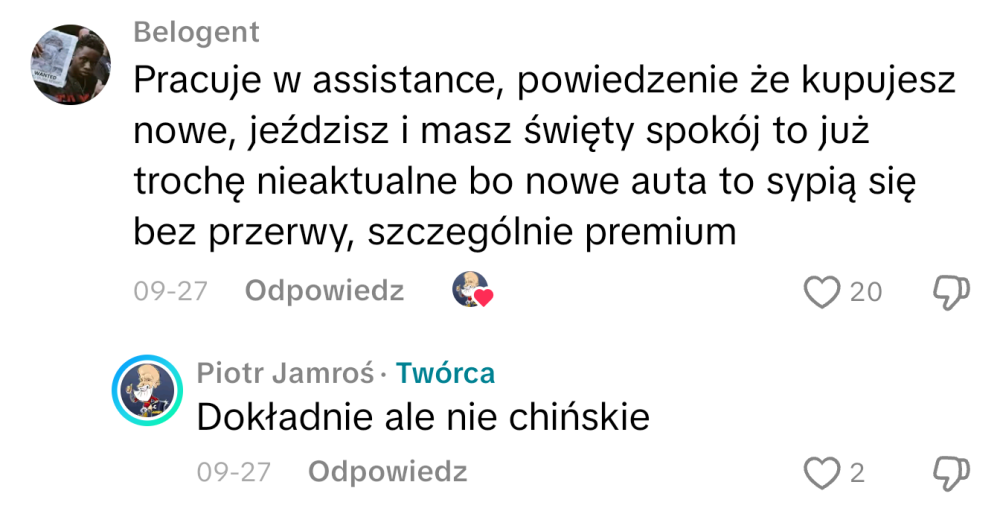Click the 20 likes count

pyautogui.click(x=866, y=292)
